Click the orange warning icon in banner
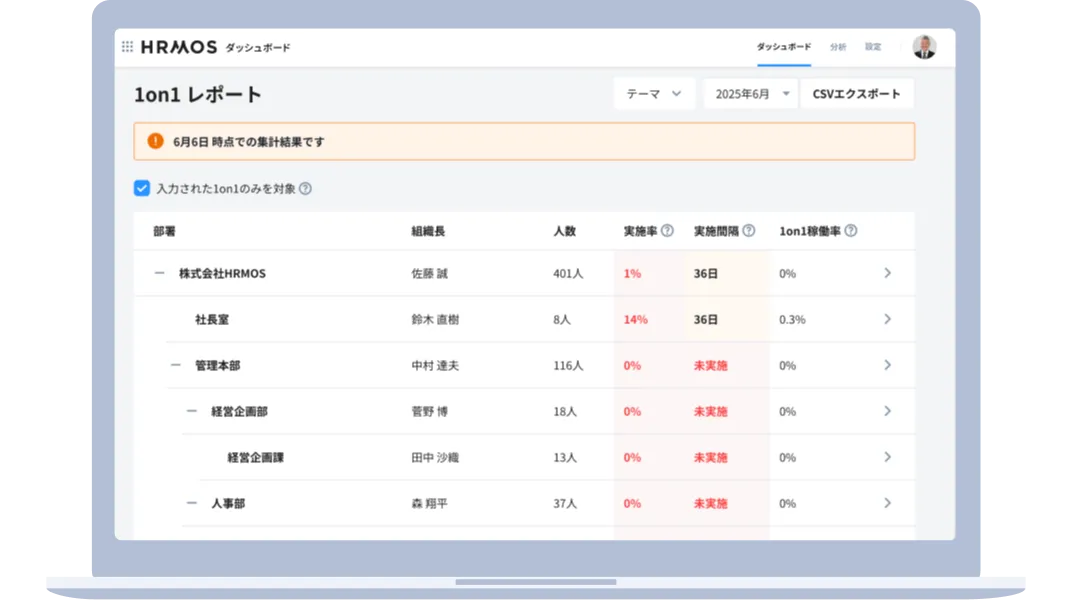The height and width of the screenshot is (603, 1072). 155,141
